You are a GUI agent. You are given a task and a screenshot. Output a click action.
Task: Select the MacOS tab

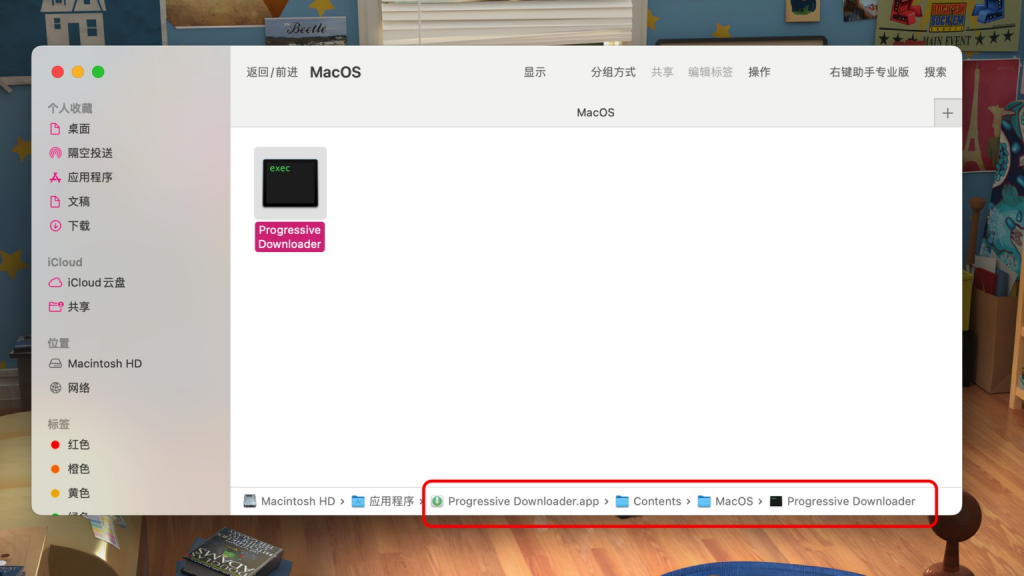tap(595, 113)
